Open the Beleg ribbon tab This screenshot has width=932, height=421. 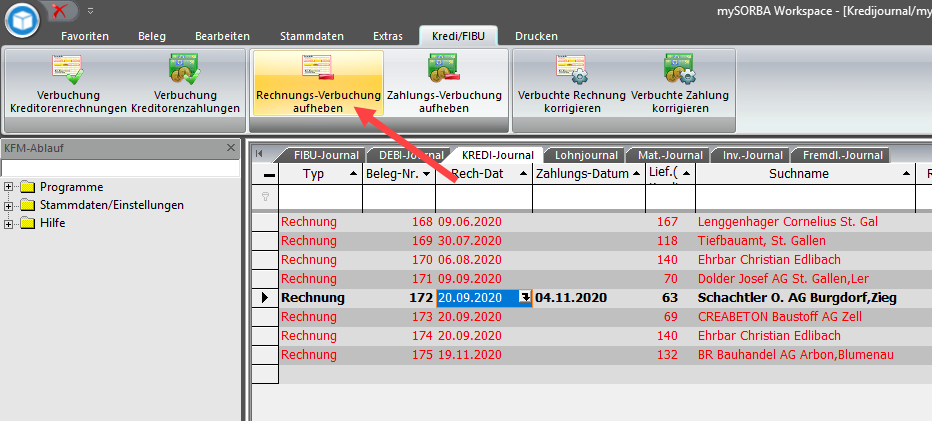[x=152, y=36]
